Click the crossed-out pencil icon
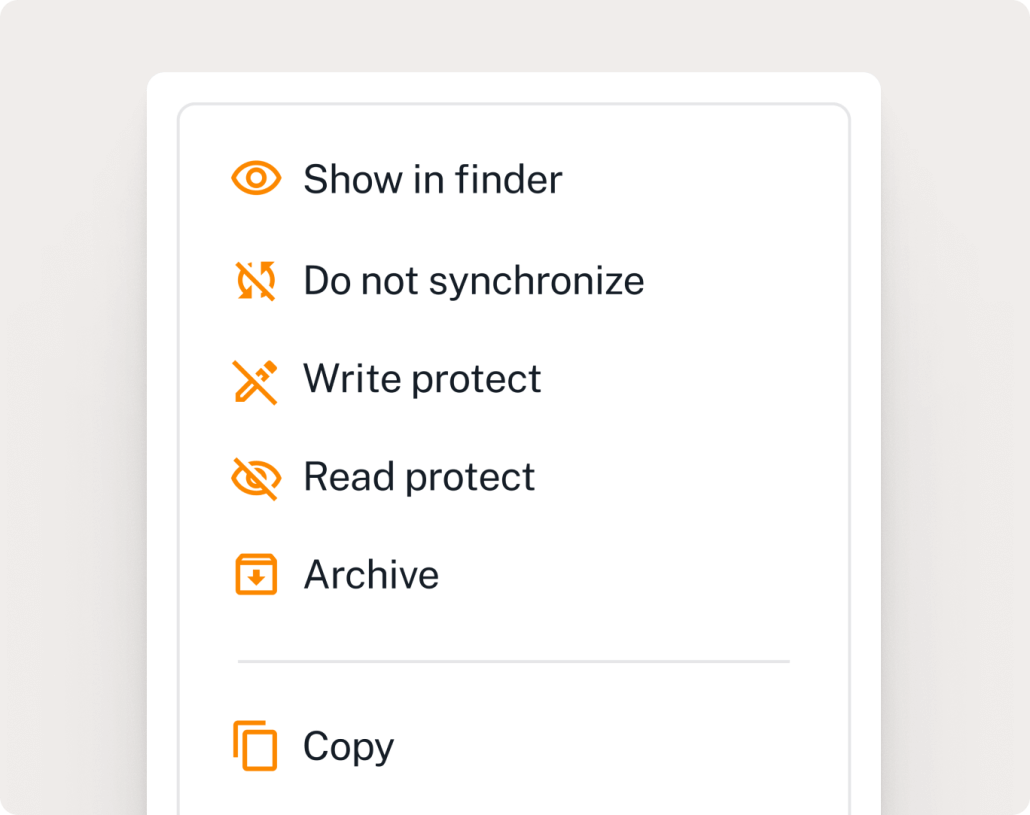1030x815 pixels. [x=256, y=380]
